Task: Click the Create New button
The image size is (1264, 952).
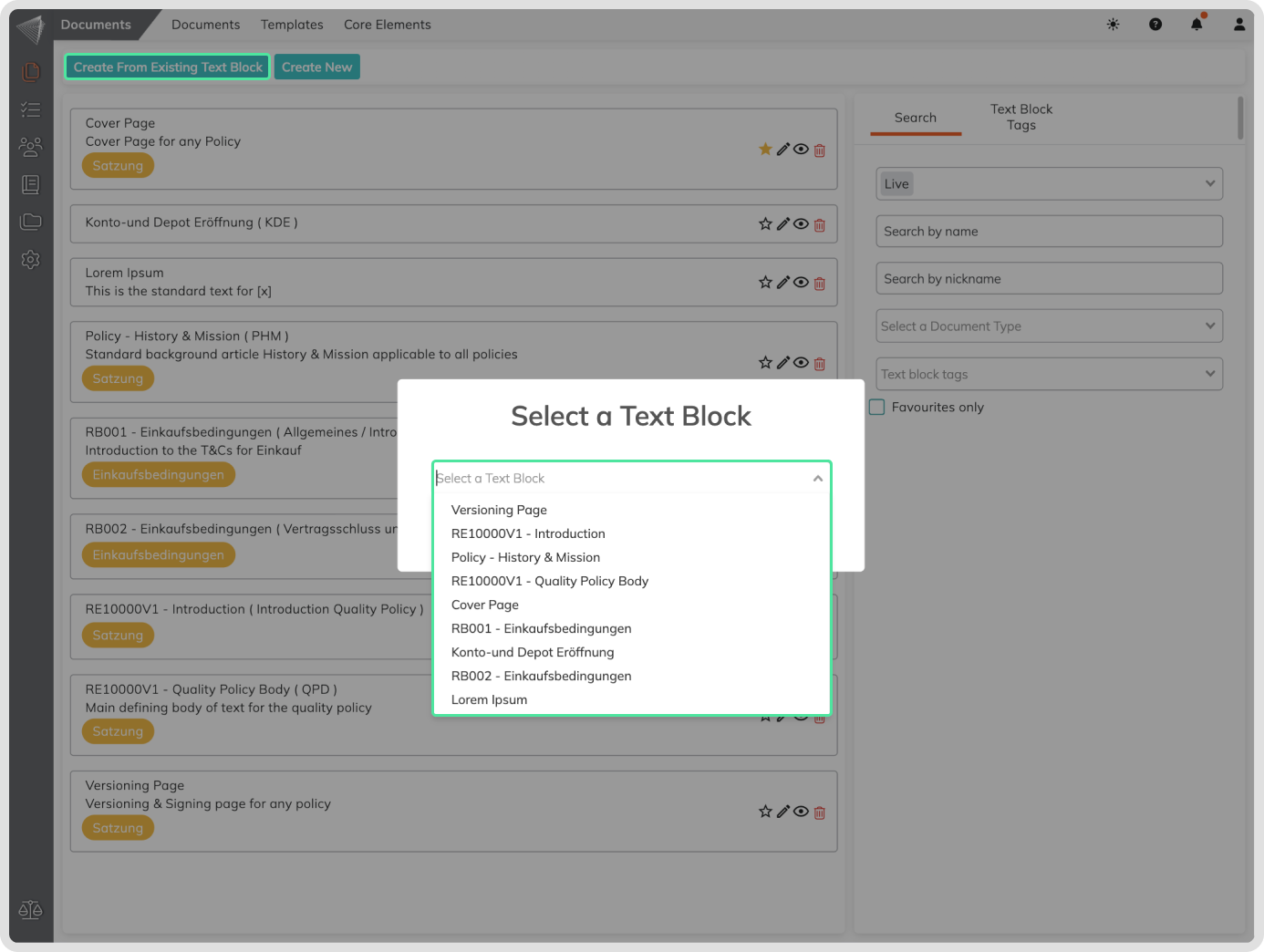Action: (316, 67)
